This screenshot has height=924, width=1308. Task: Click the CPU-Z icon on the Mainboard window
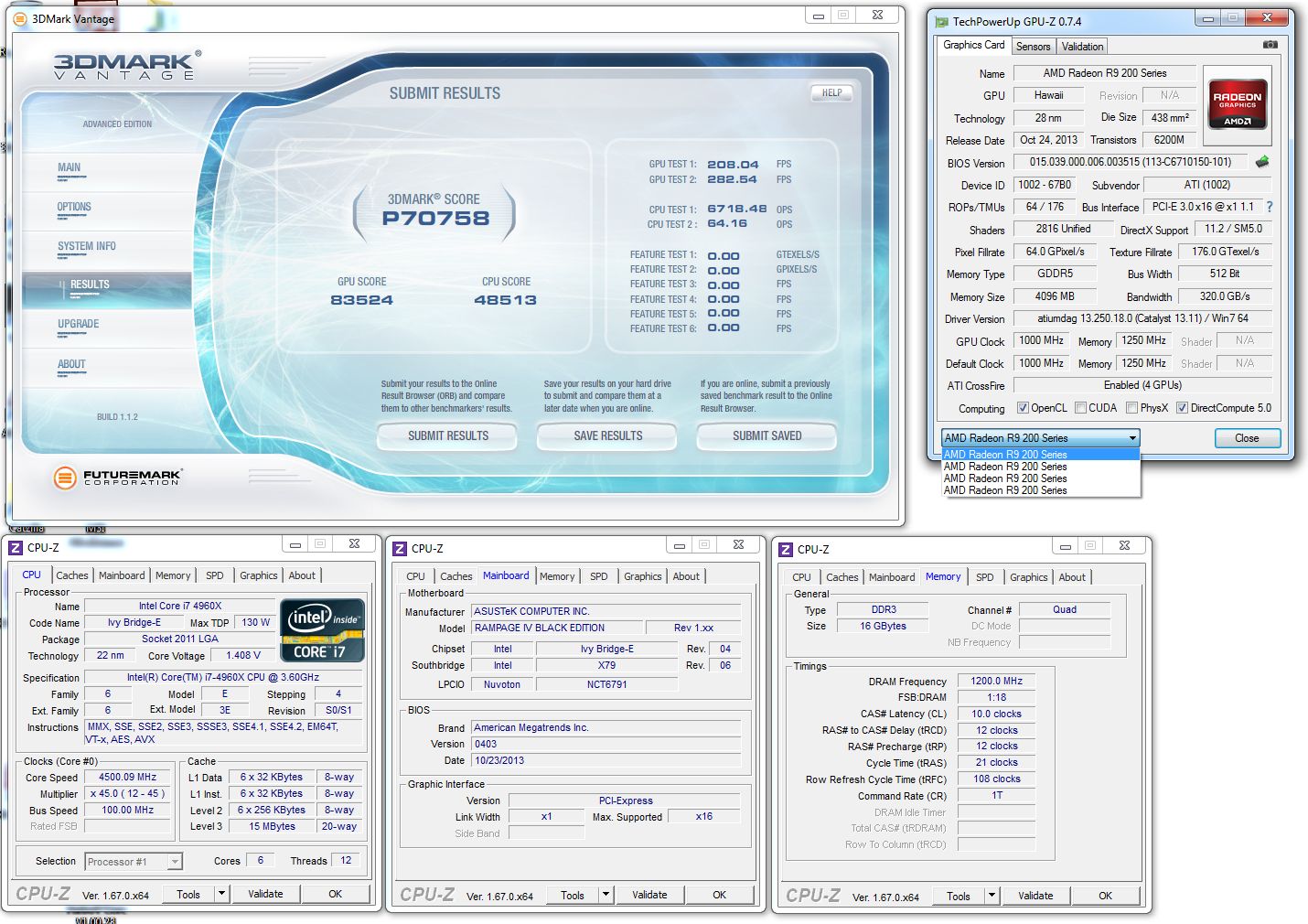point(400,549)
